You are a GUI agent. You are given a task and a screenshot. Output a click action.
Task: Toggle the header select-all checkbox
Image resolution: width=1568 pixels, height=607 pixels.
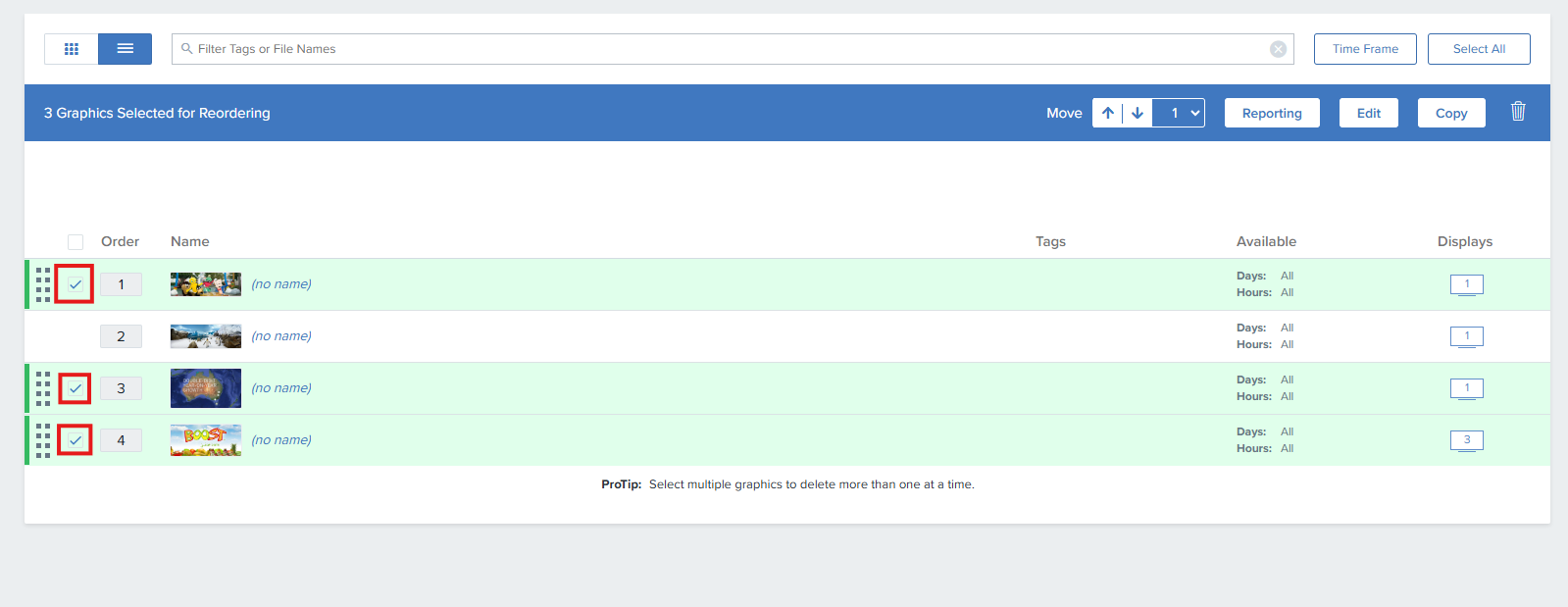[x=76, y=242]
